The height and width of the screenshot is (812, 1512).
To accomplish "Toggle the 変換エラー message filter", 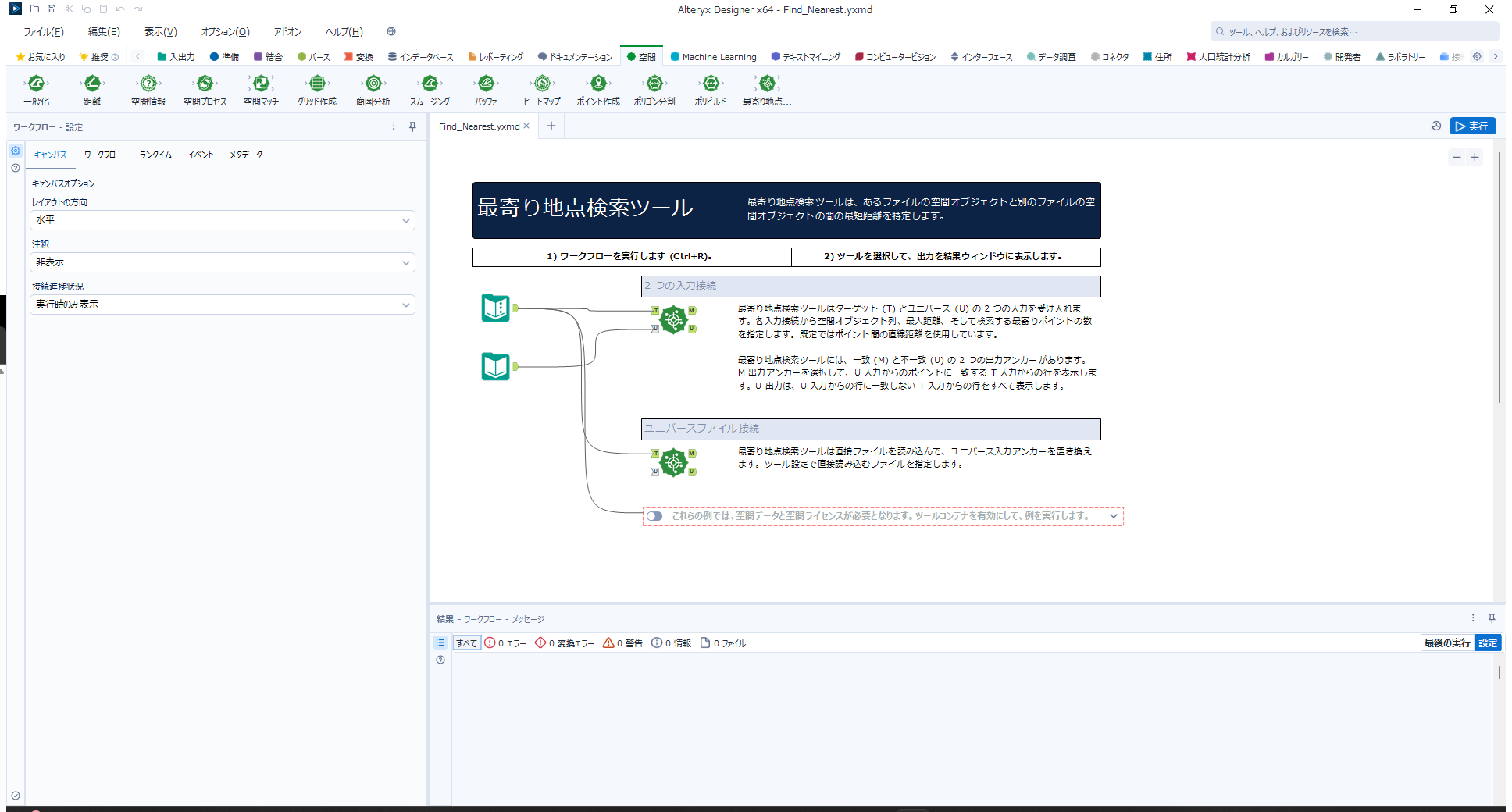I will (565, 643).
